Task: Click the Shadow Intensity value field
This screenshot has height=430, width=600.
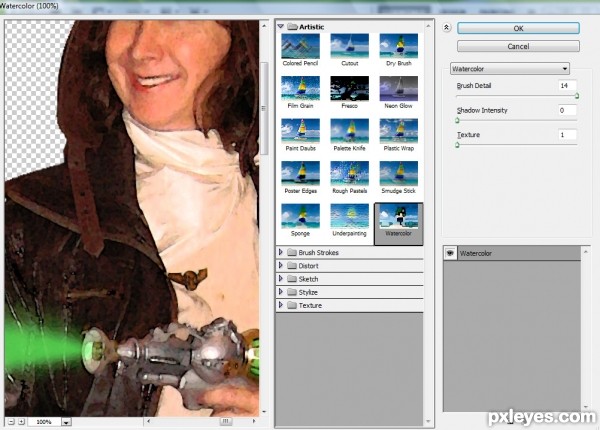Action: (567, 110)
